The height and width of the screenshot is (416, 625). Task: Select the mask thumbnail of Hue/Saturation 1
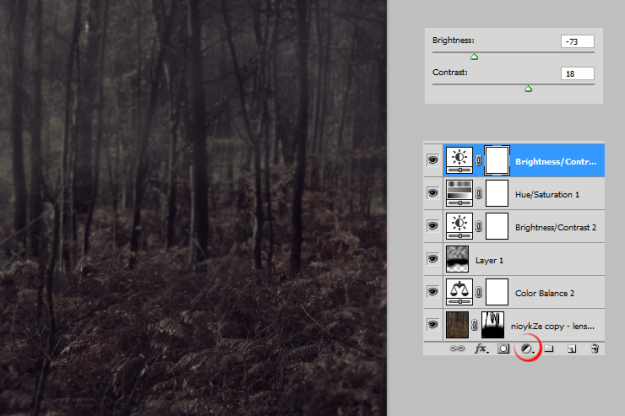click(497, 193)
